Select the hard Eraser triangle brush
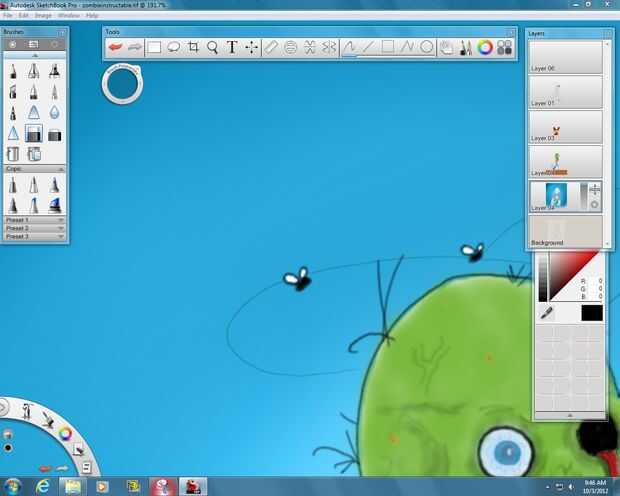Image resolution: width=620 pixels, height=496 pixels. (13, 134)
